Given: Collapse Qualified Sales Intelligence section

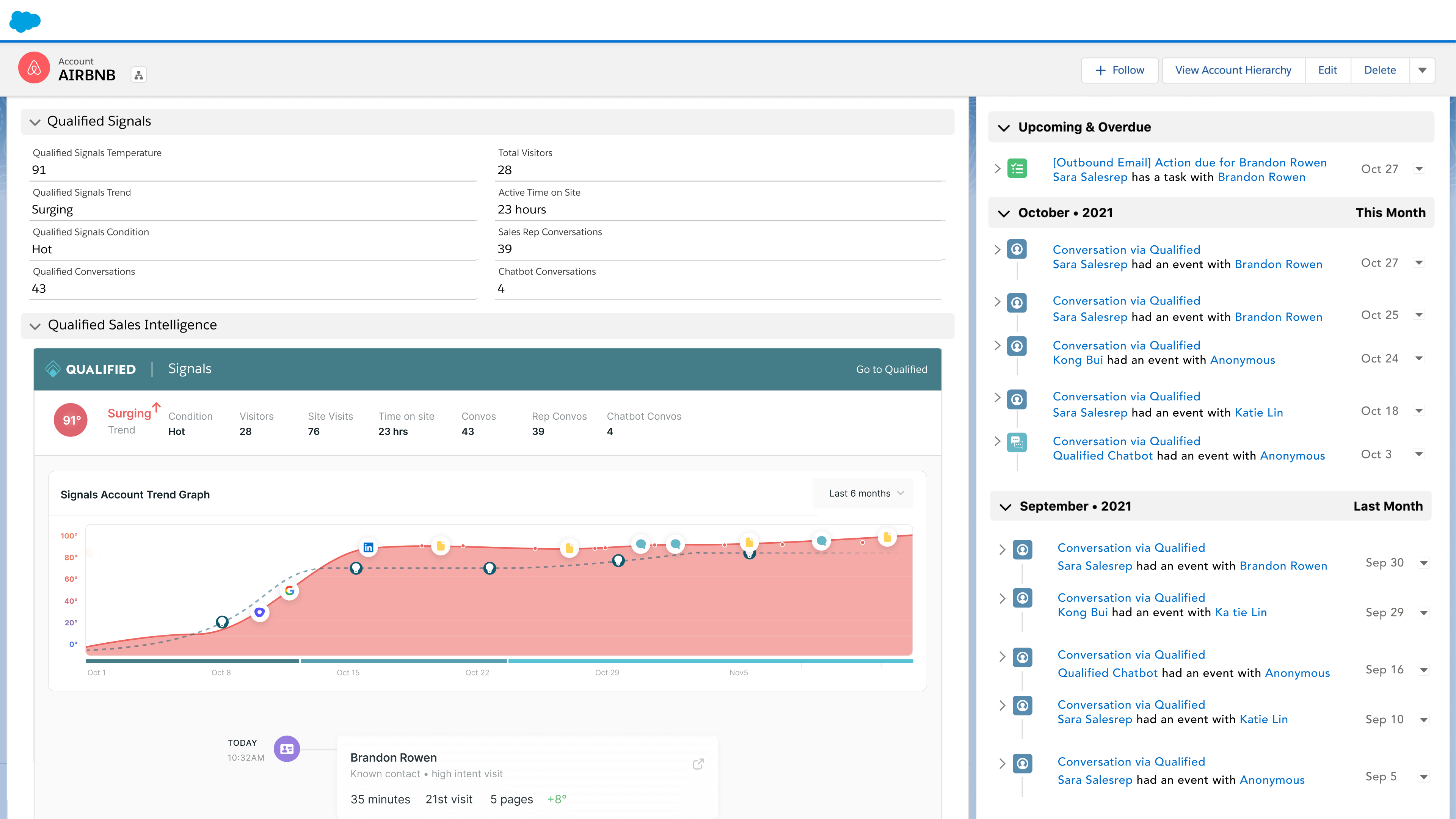Looking at the screenshot, I should [35, 326].
